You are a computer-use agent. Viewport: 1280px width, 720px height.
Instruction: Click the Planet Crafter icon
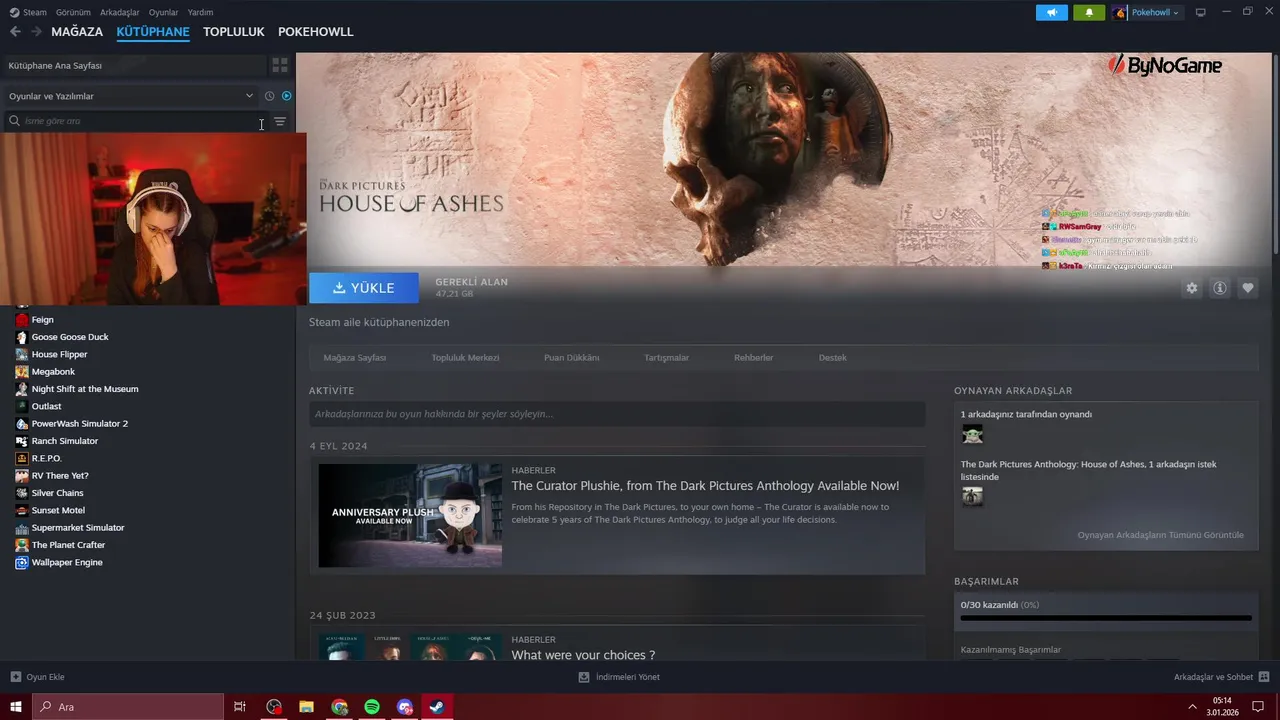(x=22, y=545)
